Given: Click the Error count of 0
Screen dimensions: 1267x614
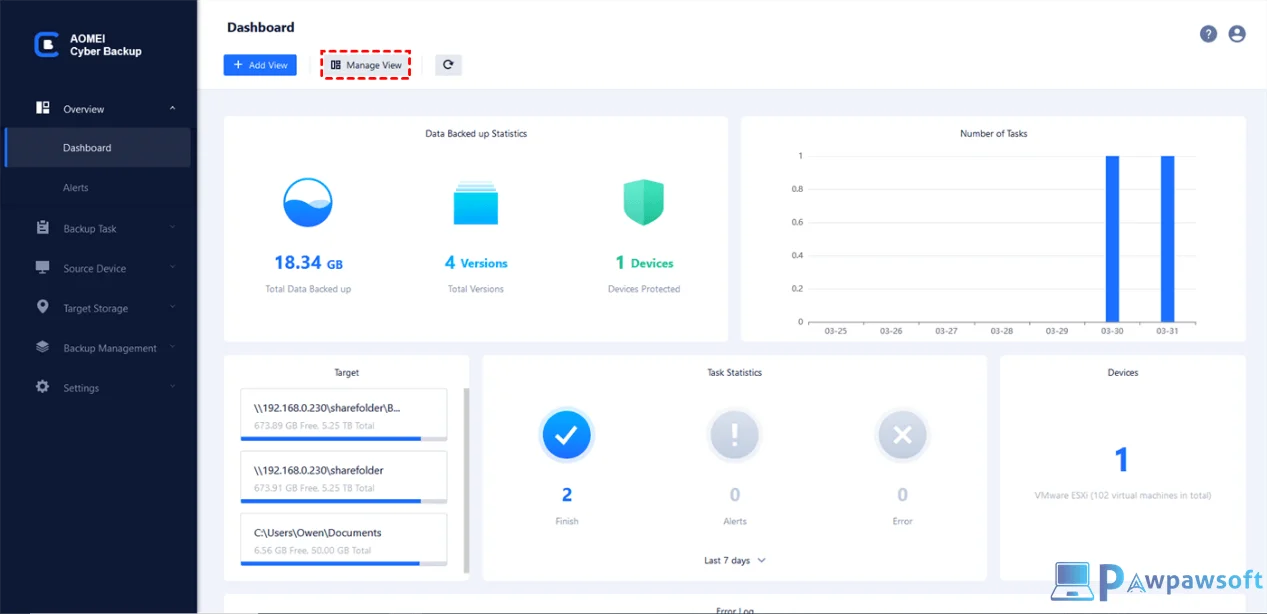Looking at the screenshot, I should coord(902,495).
